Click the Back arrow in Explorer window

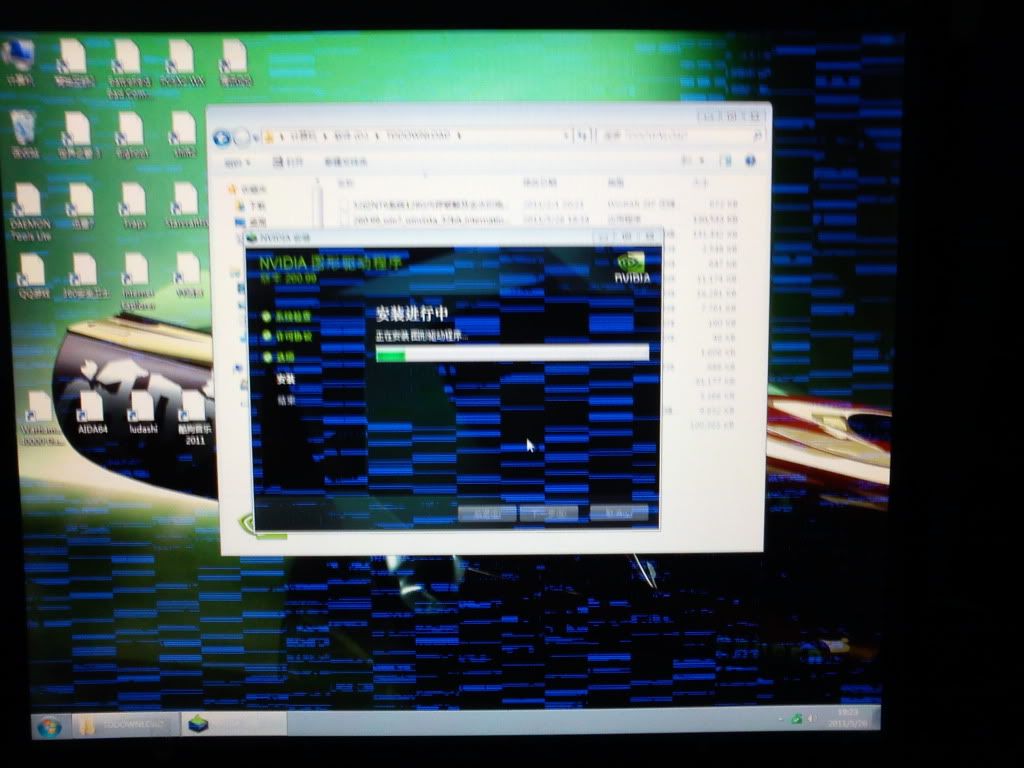coord(222,138)
